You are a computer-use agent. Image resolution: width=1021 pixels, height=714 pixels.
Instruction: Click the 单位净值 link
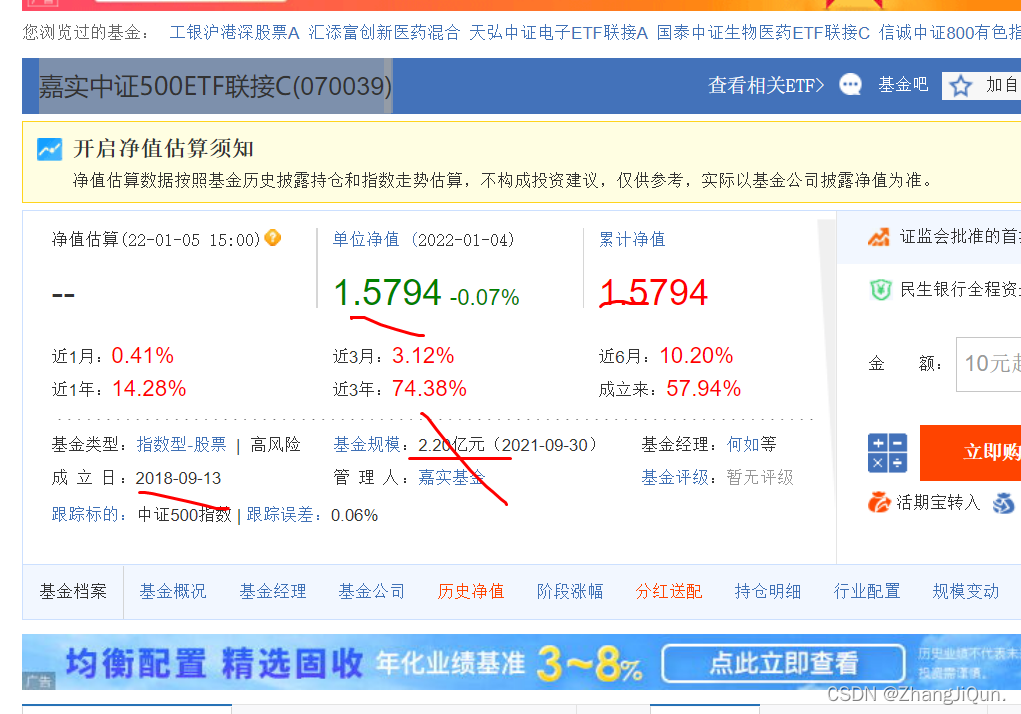coord(366,240)
